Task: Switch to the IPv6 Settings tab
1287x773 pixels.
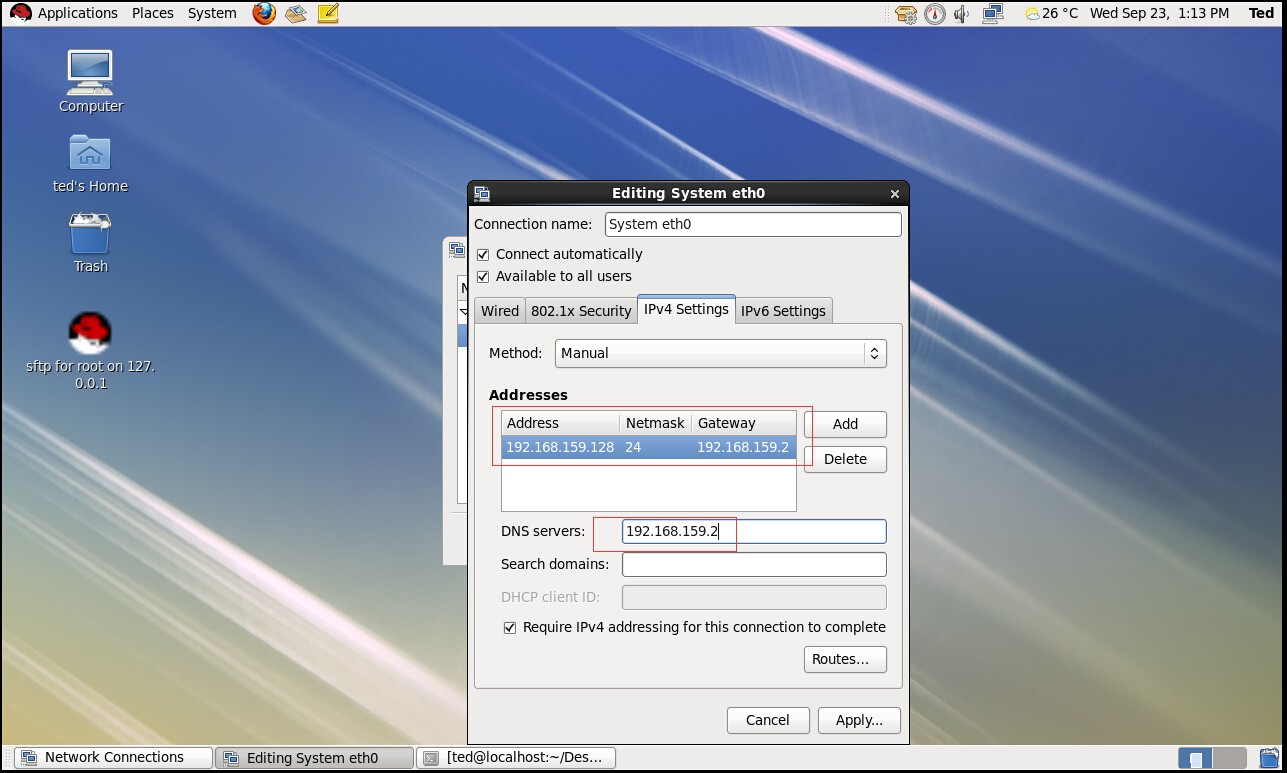Action: [783, 310]
